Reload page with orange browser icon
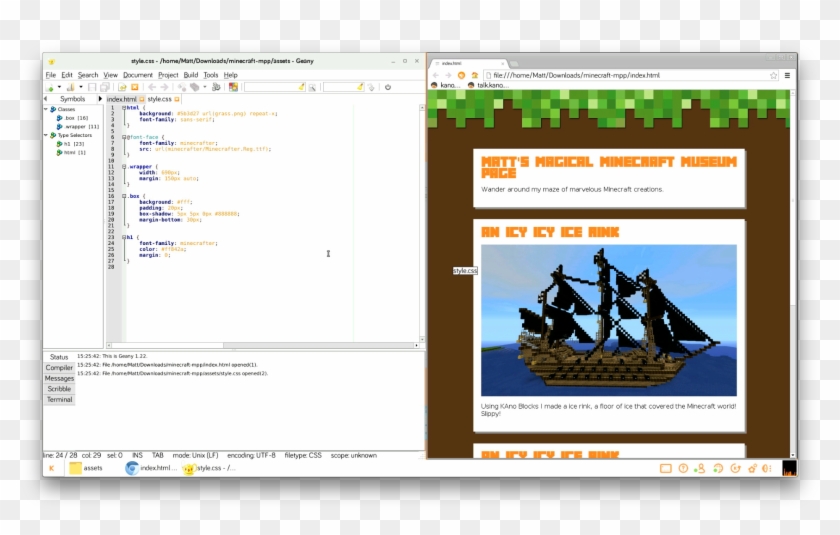 [461, 76]
